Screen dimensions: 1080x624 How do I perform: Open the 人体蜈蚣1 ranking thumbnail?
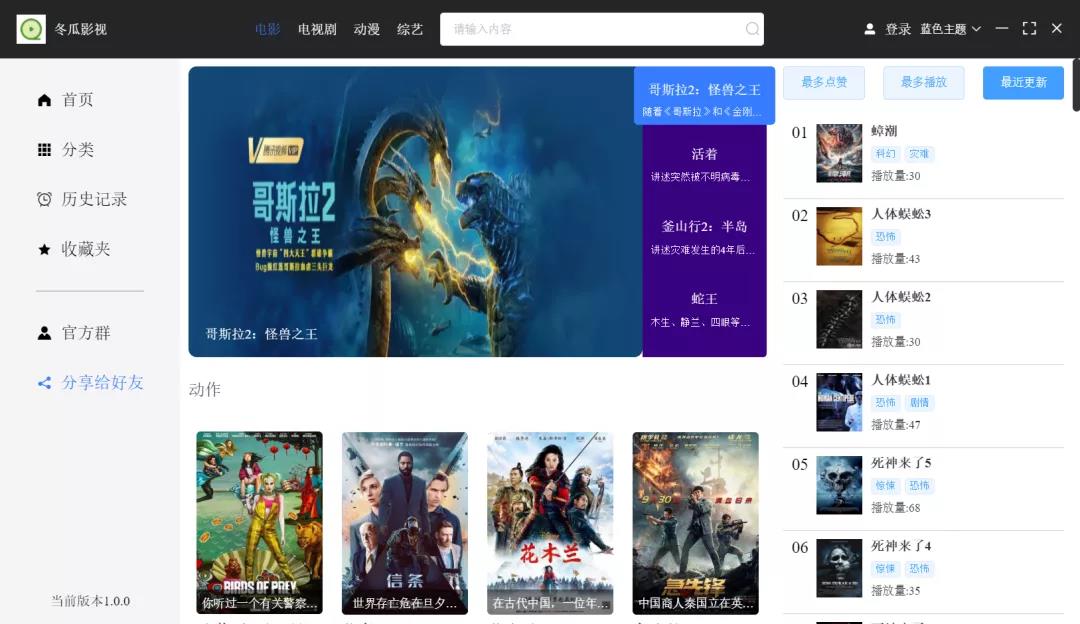[x=839, y=402]
